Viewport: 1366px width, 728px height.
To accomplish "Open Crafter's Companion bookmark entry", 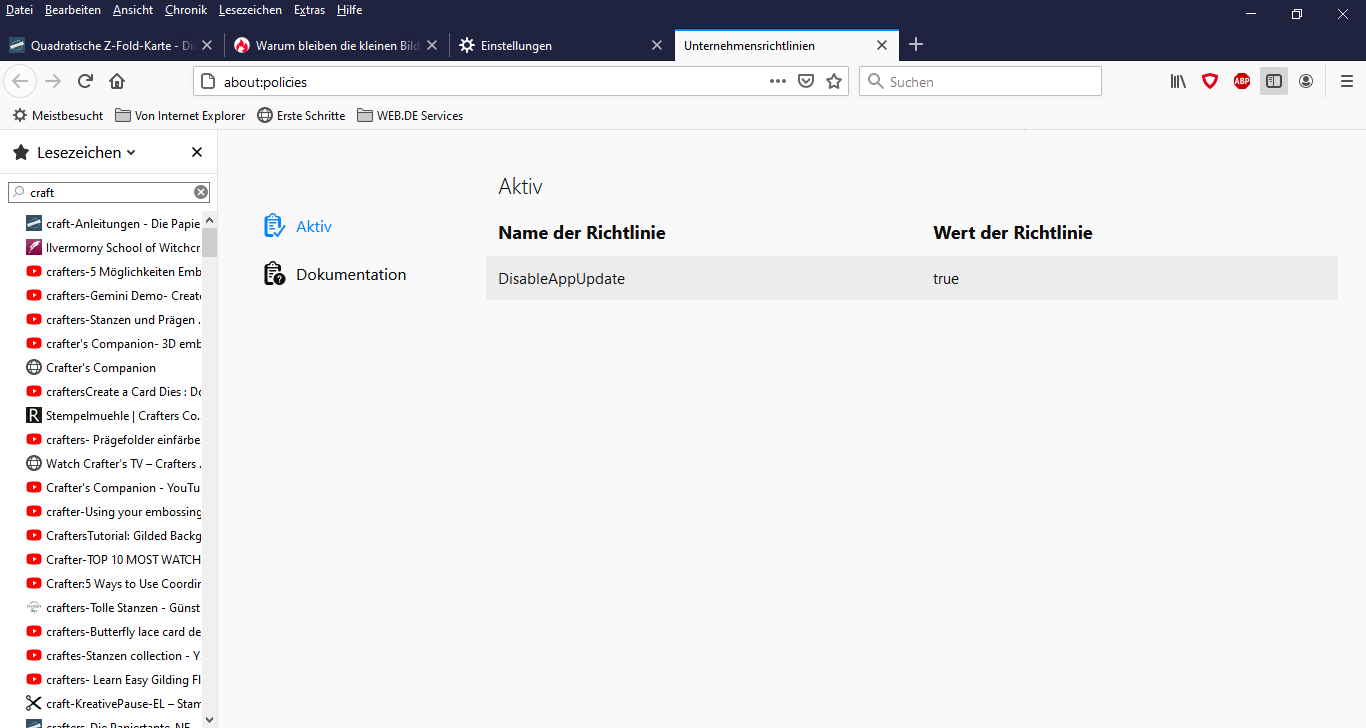I will (x=100, y=367).
